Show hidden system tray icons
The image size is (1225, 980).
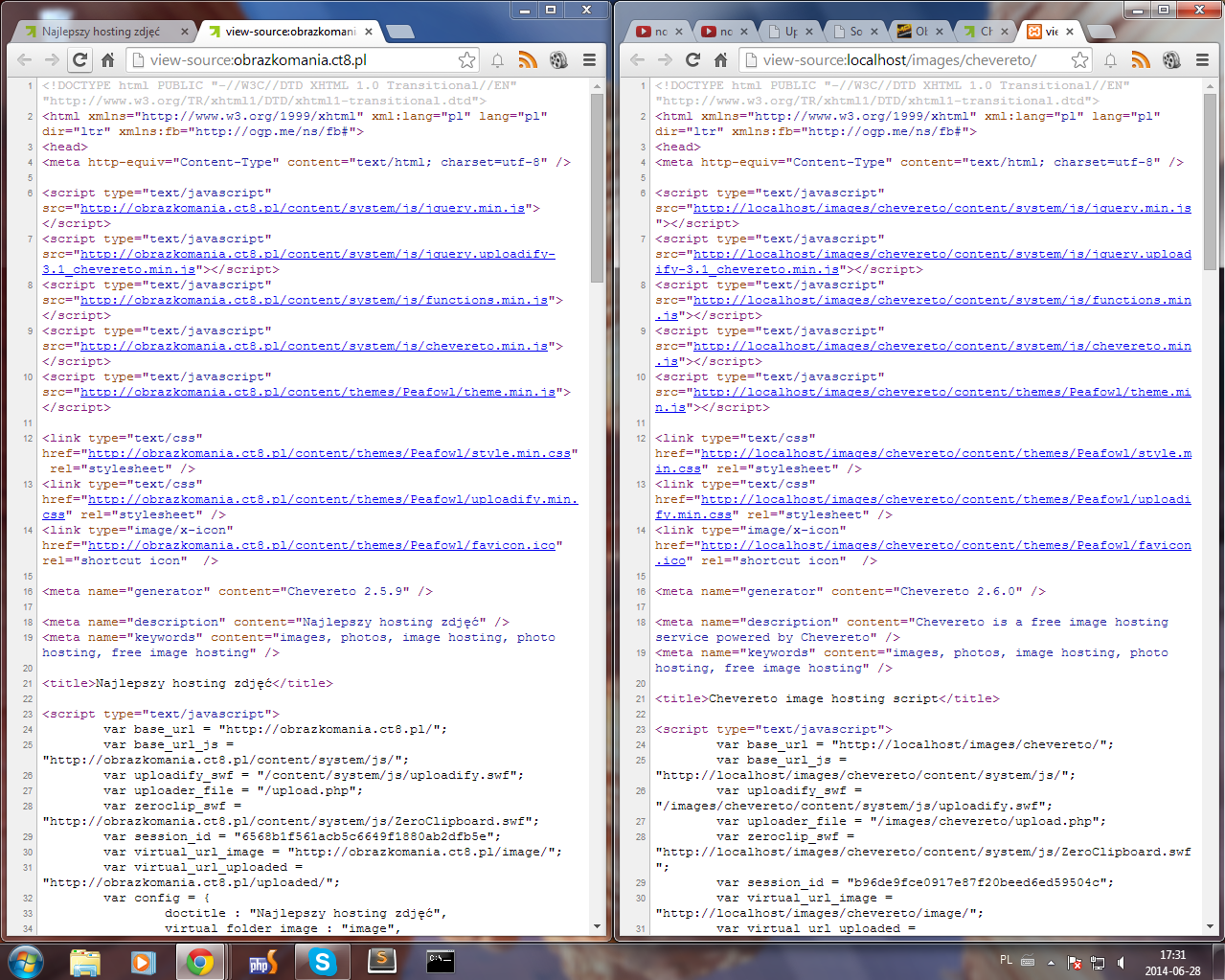(x=1051, y=962)
